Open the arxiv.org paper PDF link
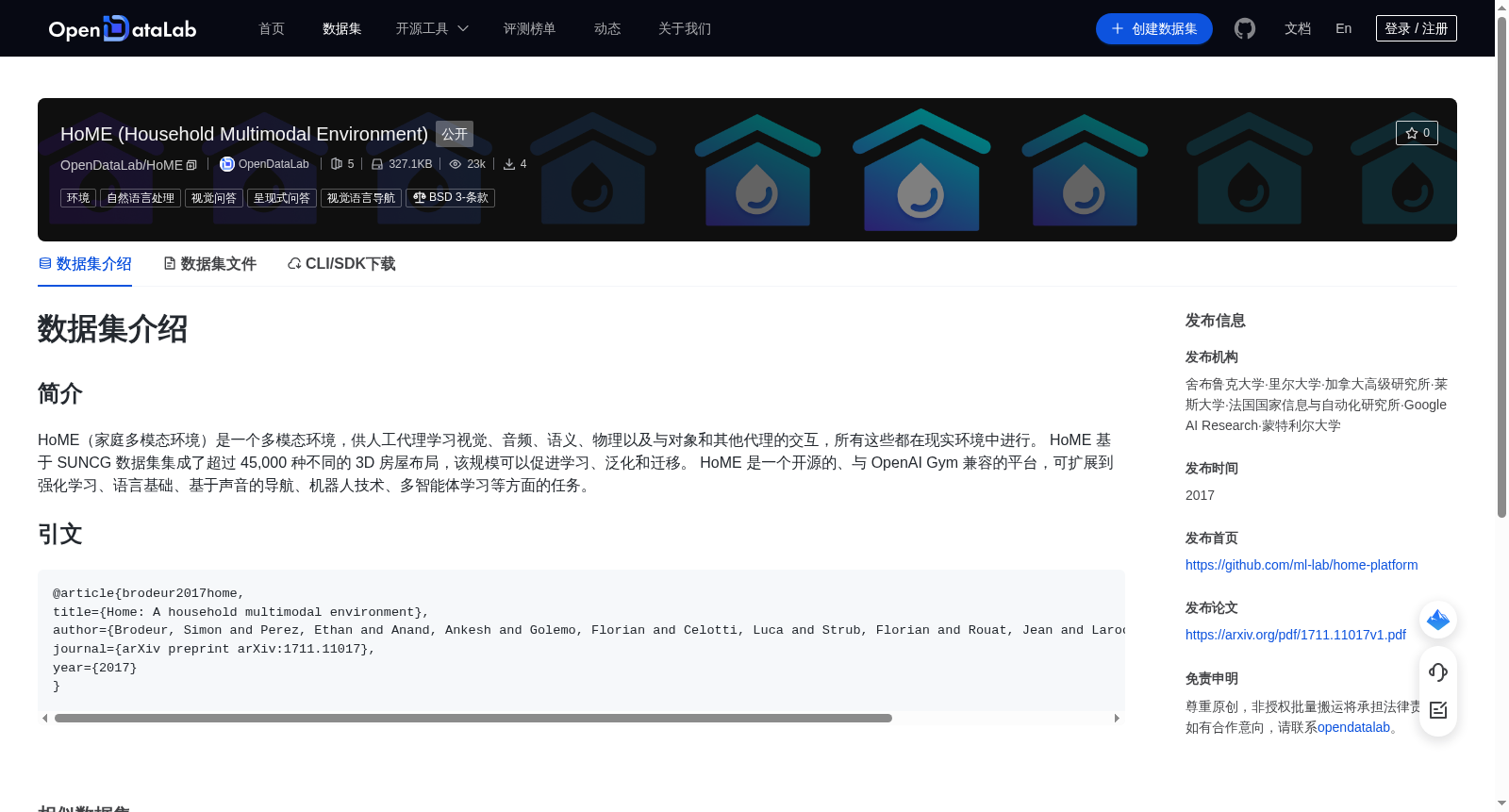Image resolution: width=1509 pixels, height=812 pixels. point(1296,635)
